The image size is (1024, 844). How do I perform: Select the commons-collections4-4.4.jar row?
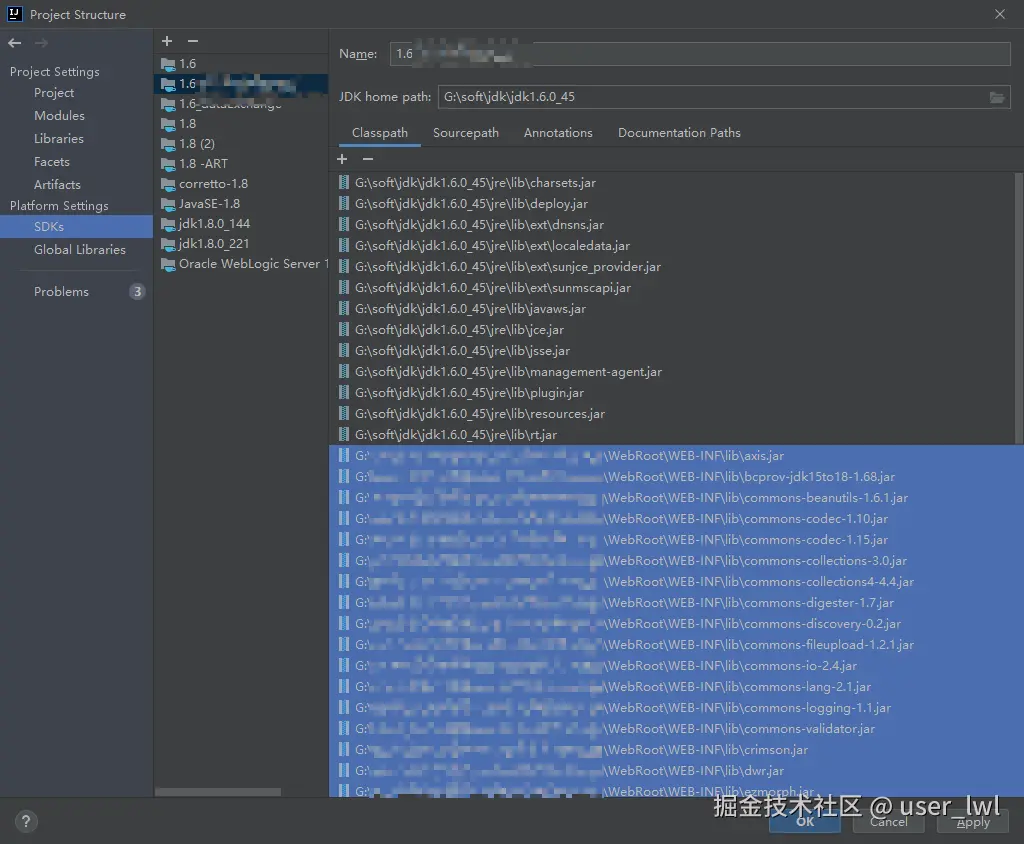677,581
